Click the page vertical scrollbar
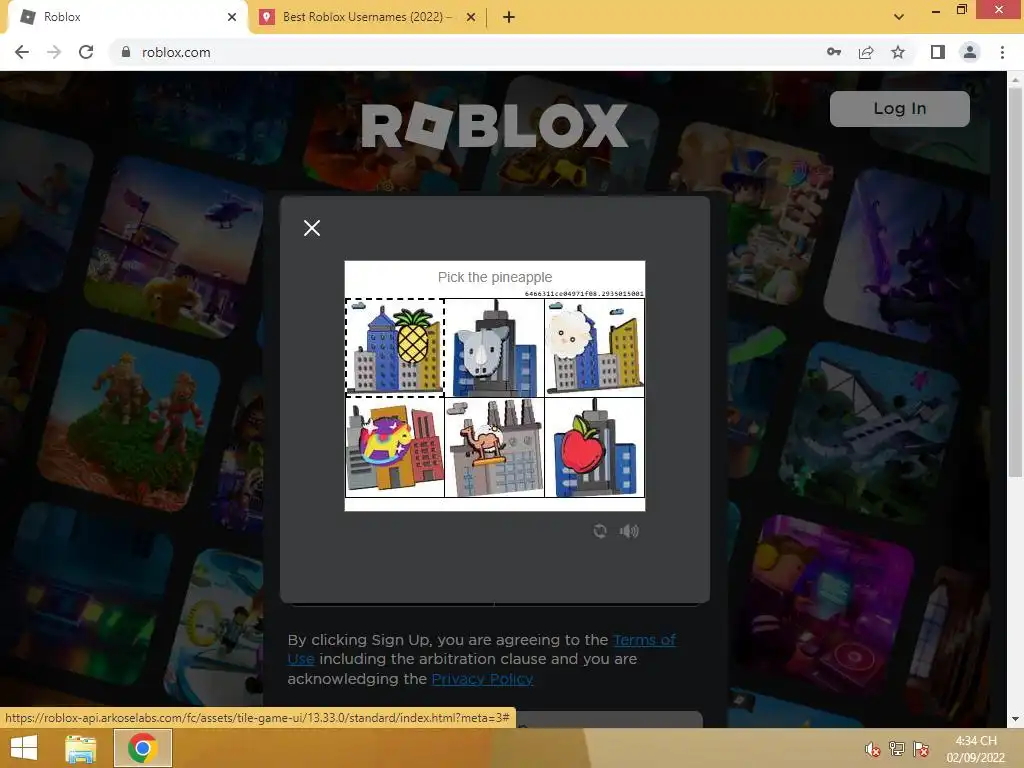This screenshot has height=768, width=1024. pos(1015,281)
